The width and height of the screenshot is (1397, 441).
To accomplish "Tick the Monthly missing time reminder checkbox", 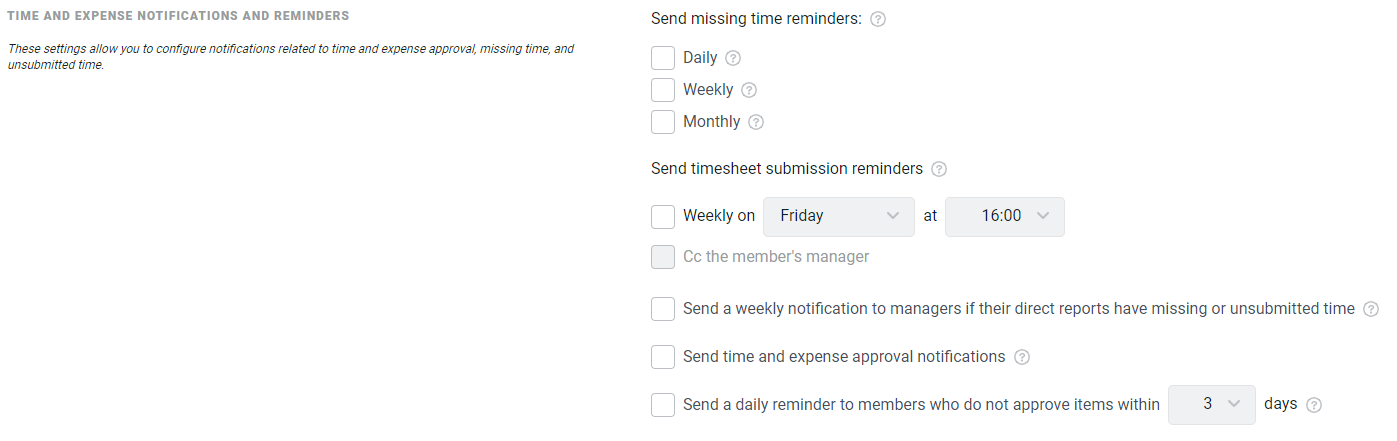I will tap(663, 122).
